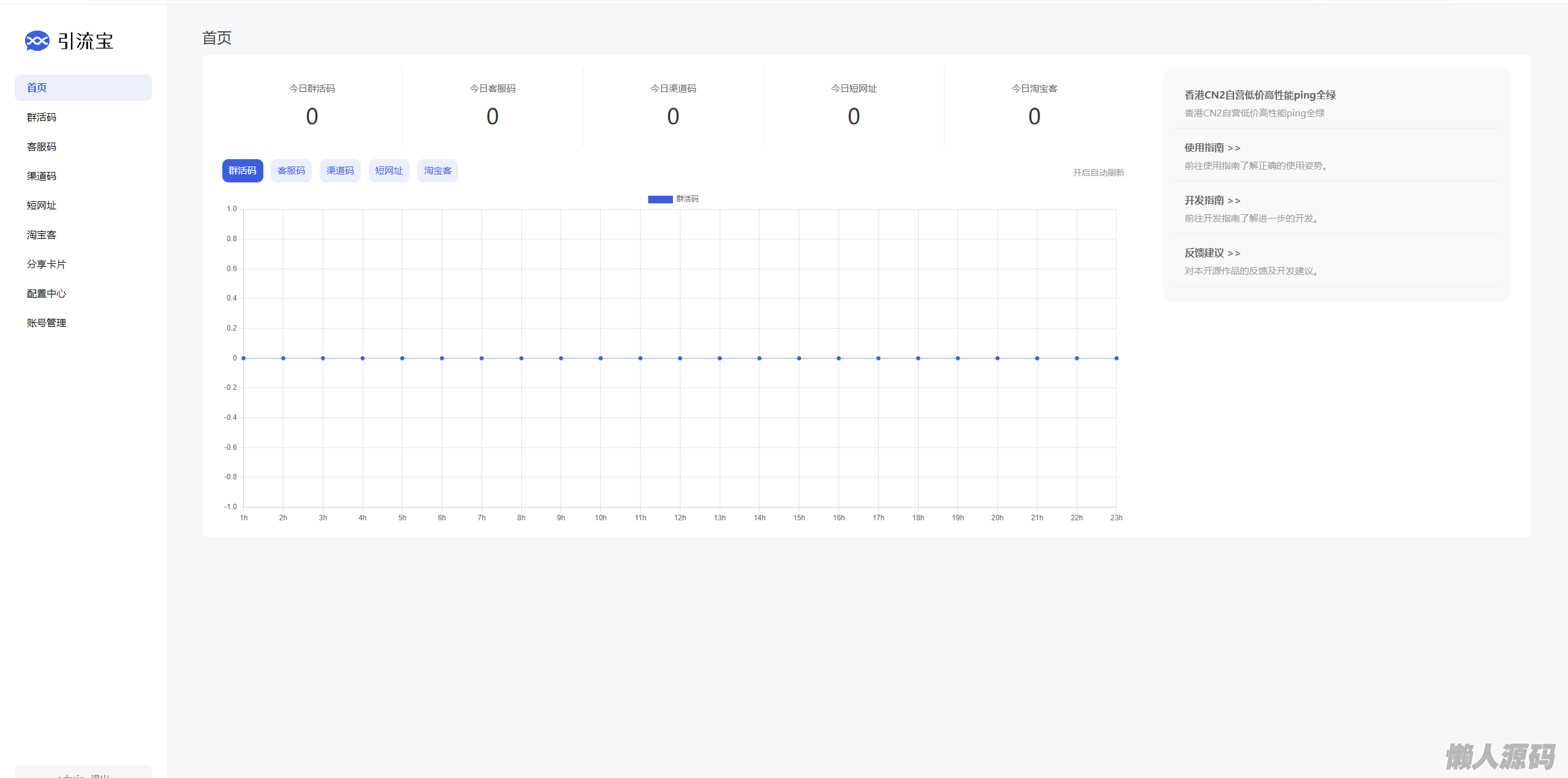Open 客服码 in the sidebar
The height and width of the screenshot is (778, 1568).
click(x=42, y=147)
